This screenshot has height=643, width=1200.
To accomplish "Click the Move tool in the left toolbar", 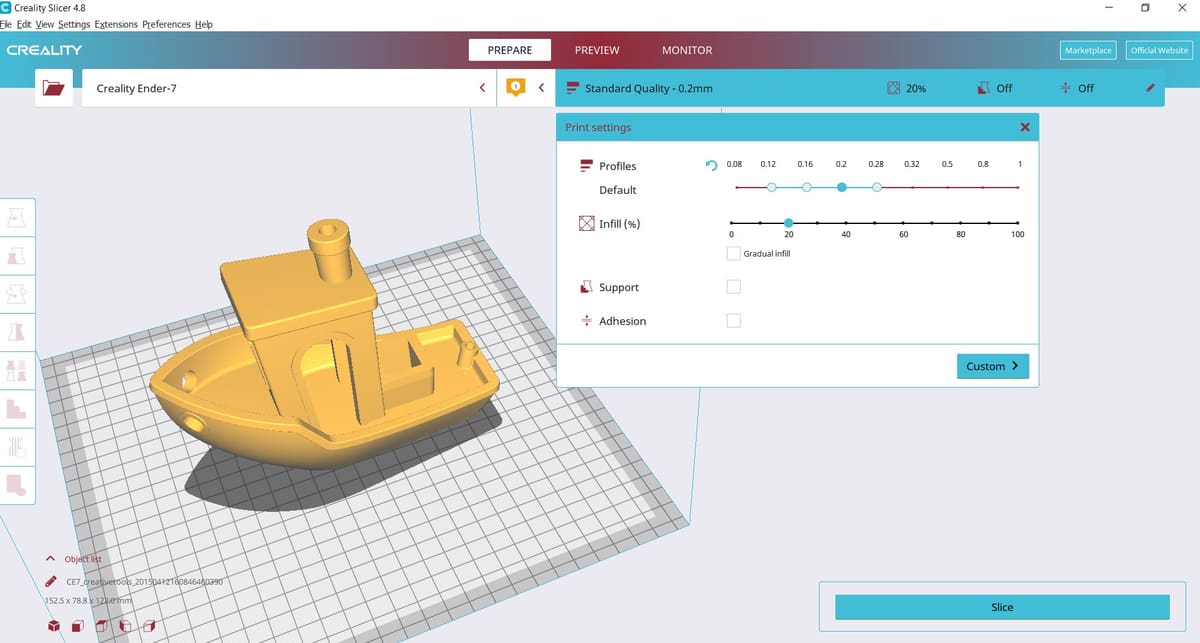I will [16, 217].
